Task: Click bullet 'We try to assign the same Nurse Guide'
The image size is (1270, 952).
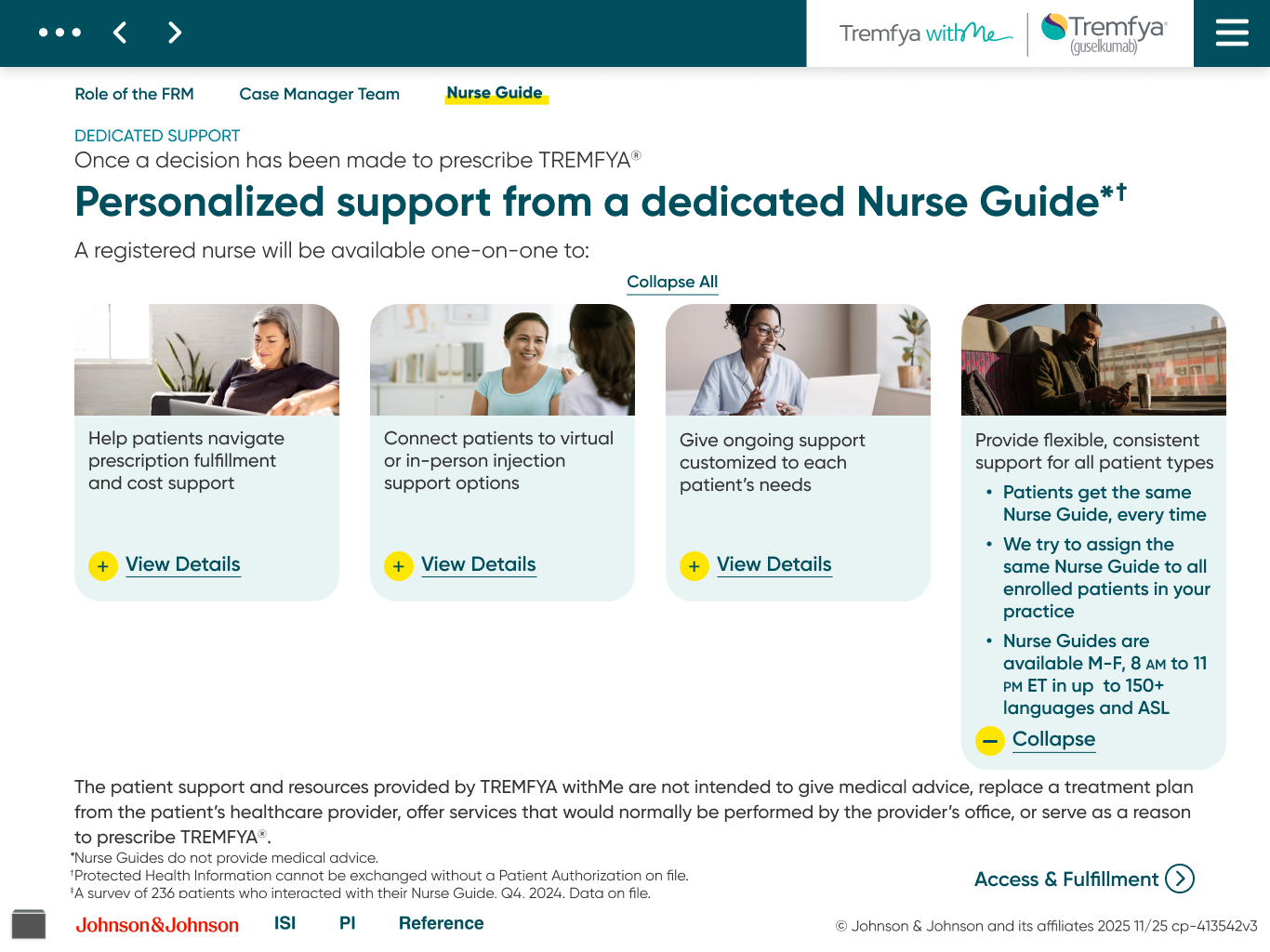Action: (x=1106, y=577)
